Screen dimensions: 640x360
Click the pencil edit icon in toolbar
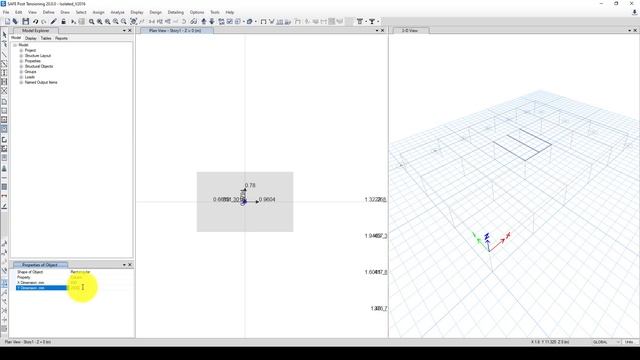coord(53,22)
